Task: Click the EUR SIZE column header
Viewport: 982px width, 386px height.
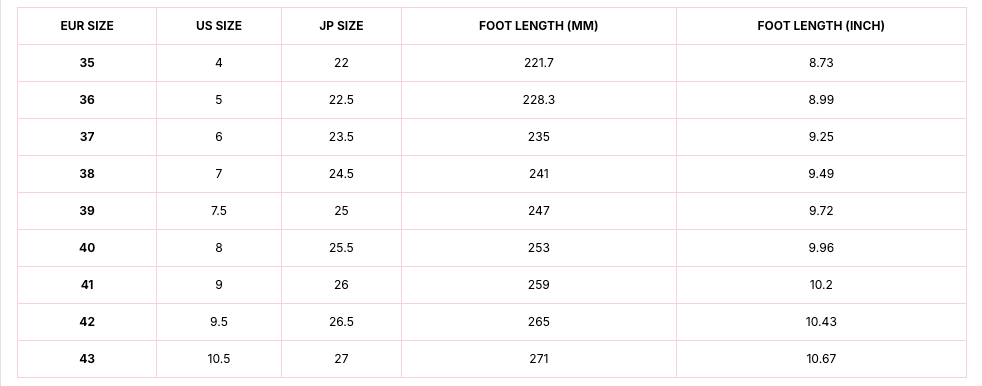Action: [87, 26]
